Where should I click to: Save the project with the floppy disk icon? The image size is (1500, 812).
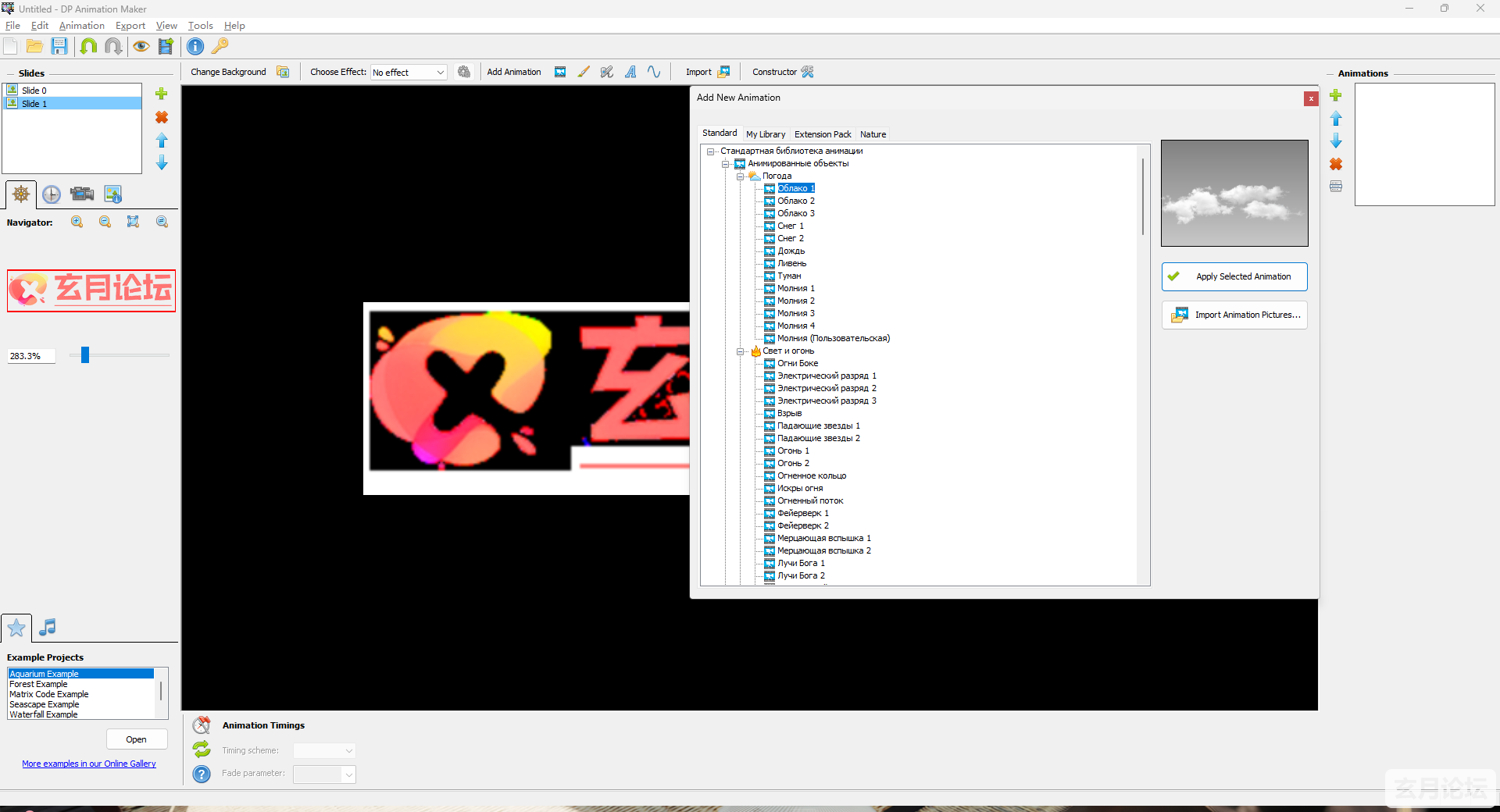59,47
